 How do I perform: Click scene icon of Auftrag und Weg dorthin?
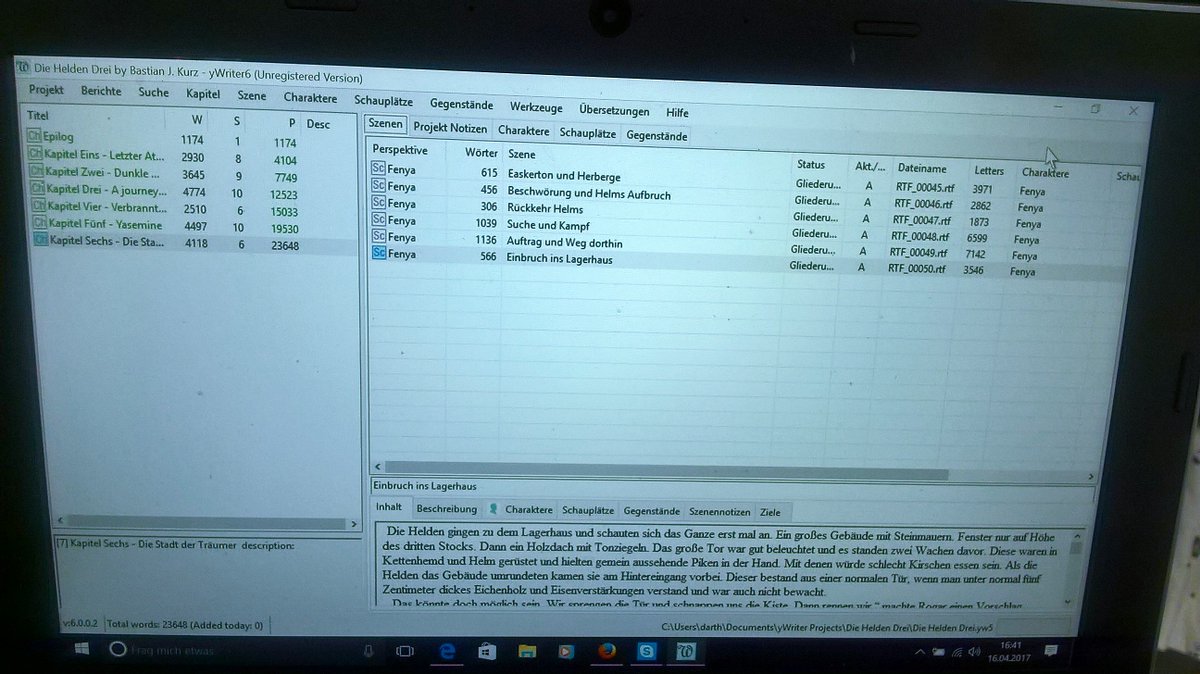pyautogui.click(x=379, y=236)
